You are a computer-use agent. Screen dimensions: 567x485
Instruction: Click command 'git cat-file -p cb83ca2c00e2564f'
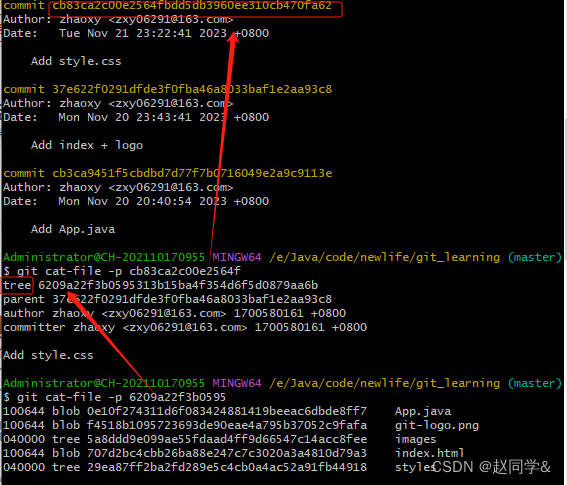coord(129,271)
